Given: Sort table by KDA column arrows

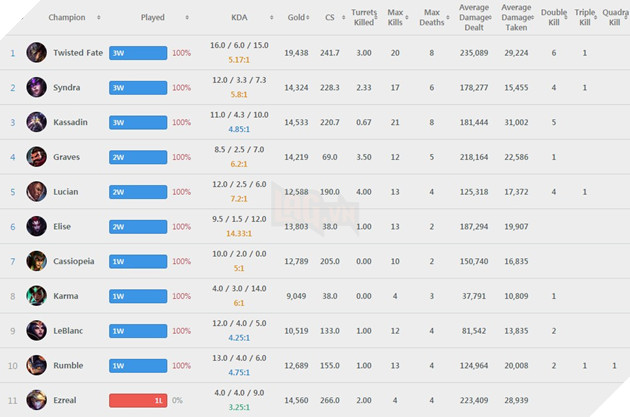Looking at the screenshot, I should 272,17.
